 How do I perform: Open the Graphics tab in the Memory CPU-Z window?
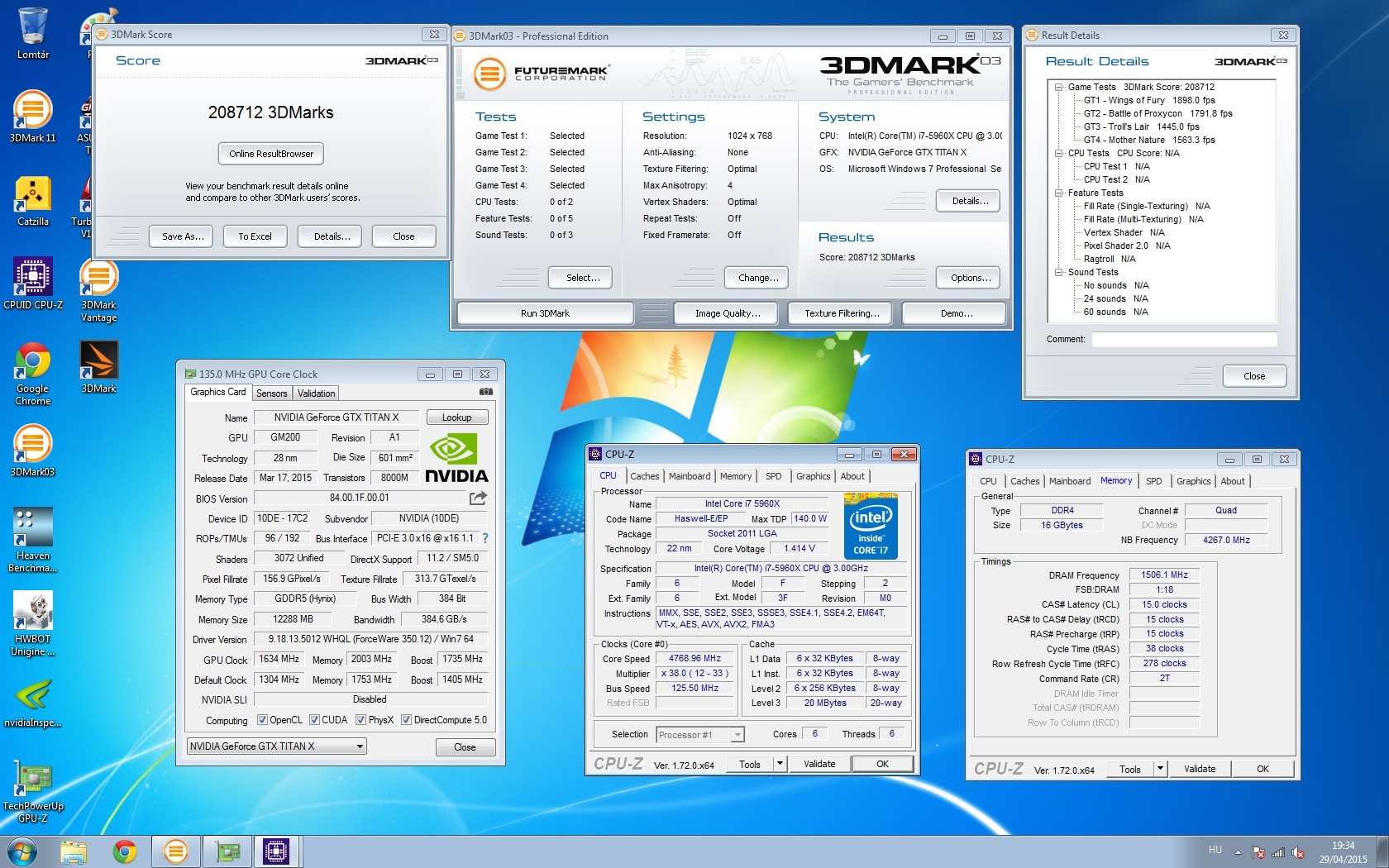(1193, 481)
